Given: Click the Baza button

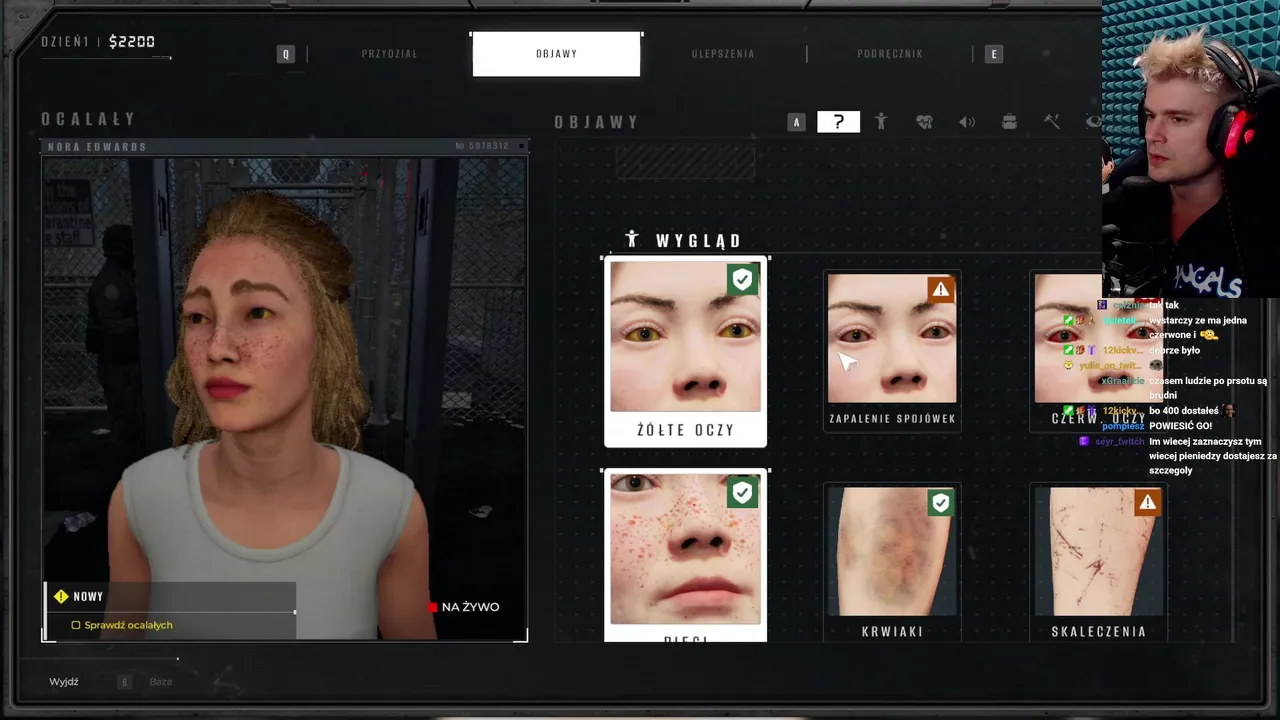Looking at the screenshot, I should pyautogui.click(x=160, y=682).
